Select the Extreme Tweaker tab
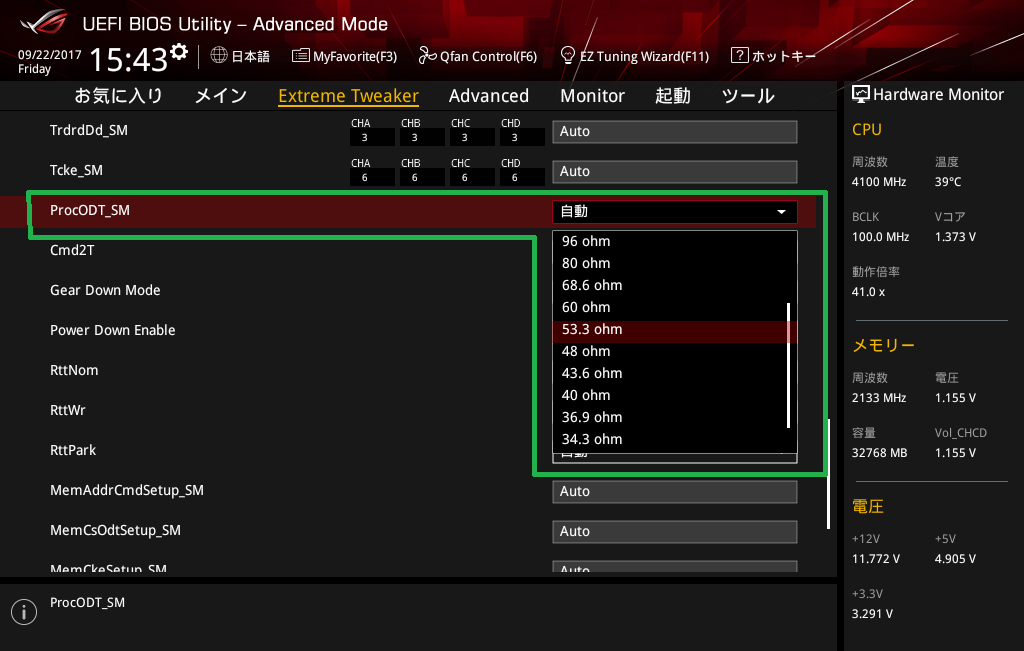The height and width of the screenshot is (651, 1024). tap(348, 96)
